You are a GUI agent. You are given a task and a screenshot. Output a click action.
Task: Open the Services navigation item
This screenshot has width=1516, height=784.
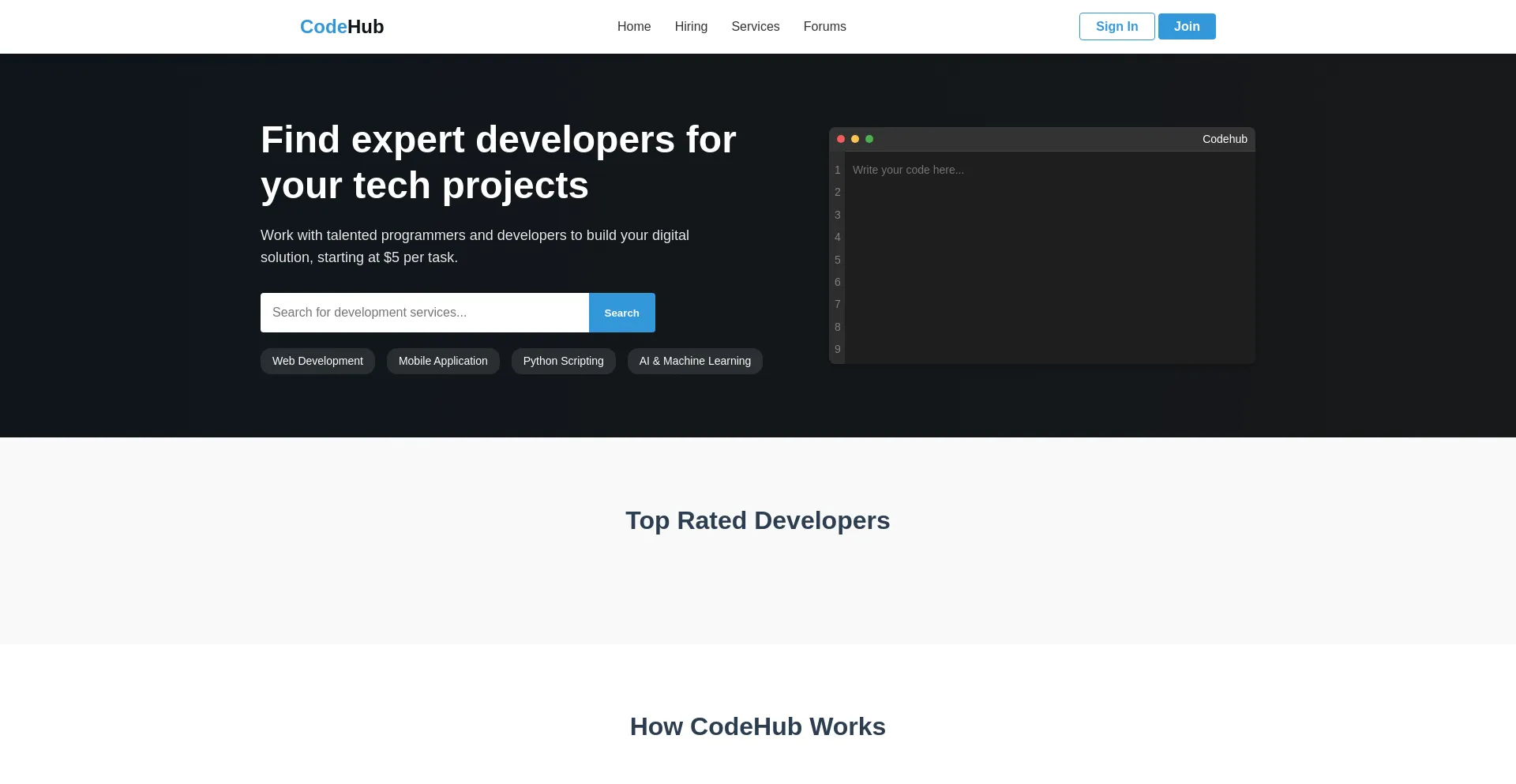[x=755, y=26]
